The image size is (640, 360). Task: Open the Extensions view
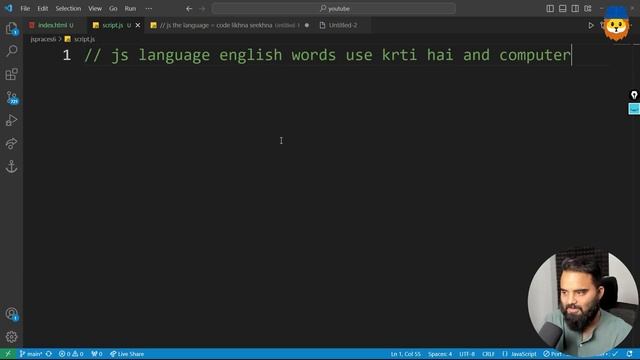tap(11, 74)
